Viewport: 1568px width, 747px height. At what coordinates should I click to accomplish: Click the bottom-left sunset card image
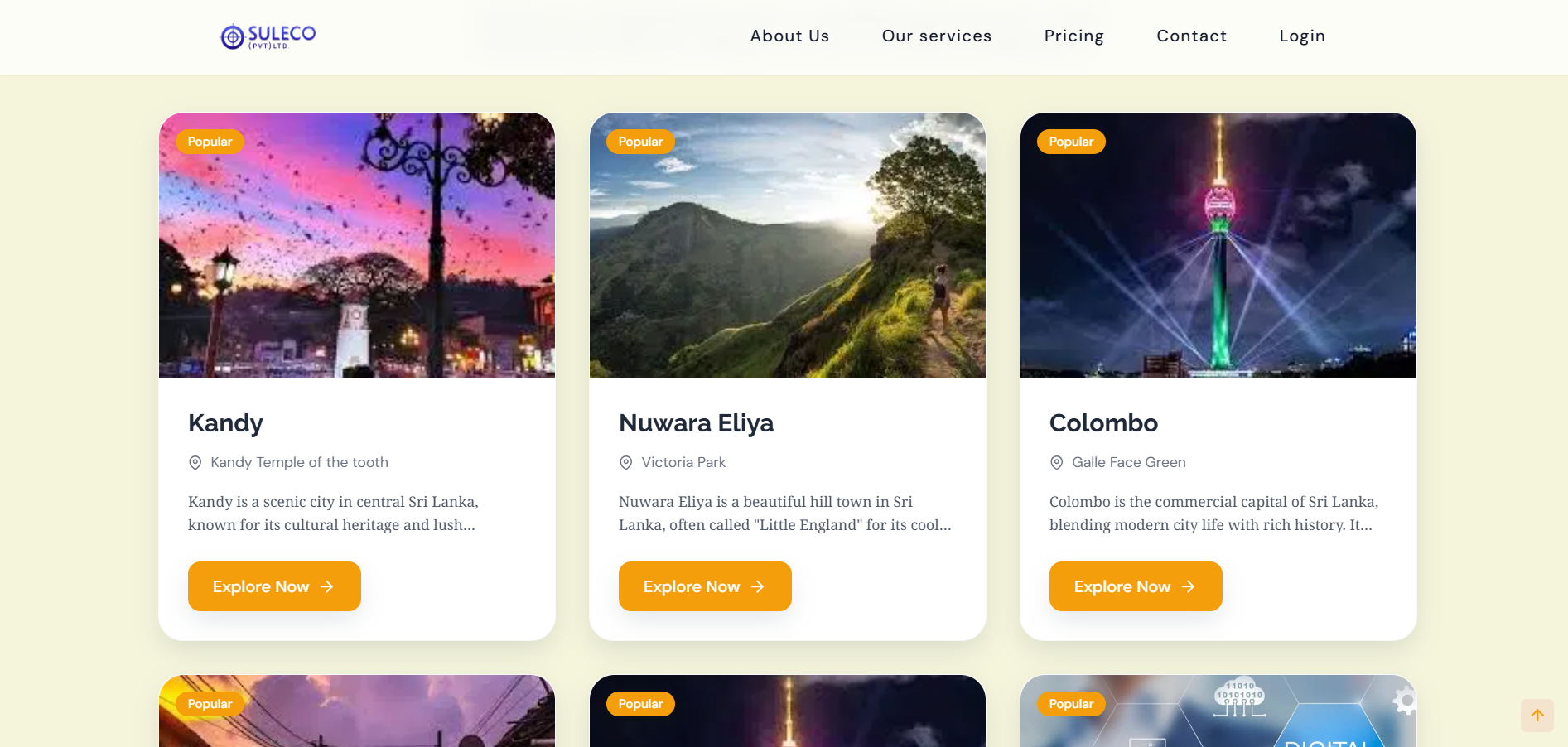point(357,711)
